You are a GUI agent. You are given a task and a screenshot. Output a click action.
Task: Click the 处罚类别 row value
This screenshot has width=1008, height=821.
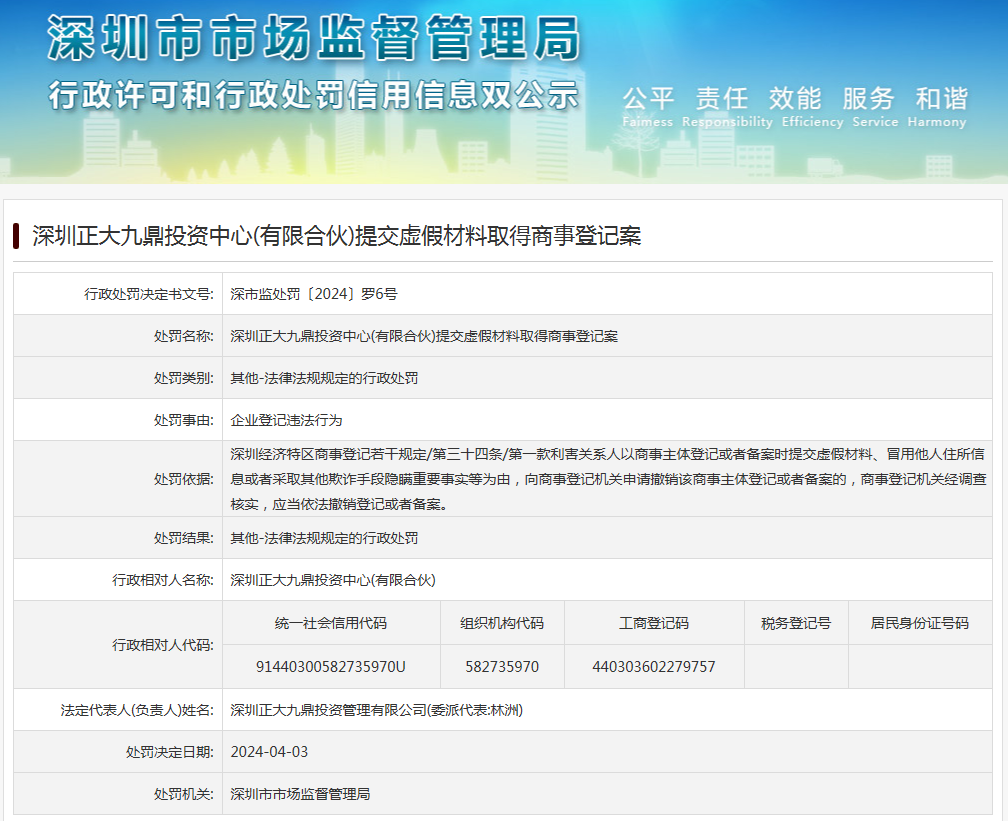324,378
